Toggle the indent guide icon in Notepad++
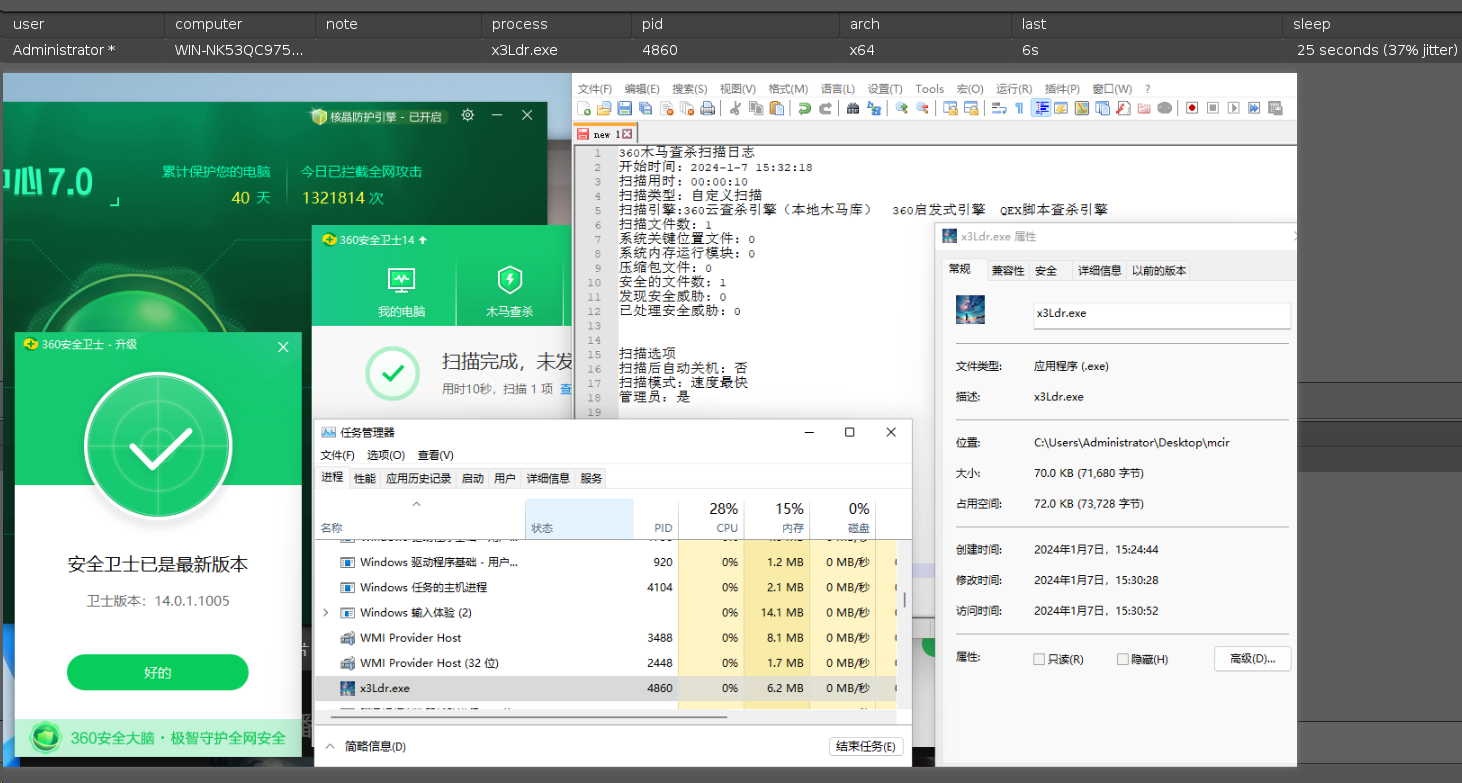 [1041, 108]
